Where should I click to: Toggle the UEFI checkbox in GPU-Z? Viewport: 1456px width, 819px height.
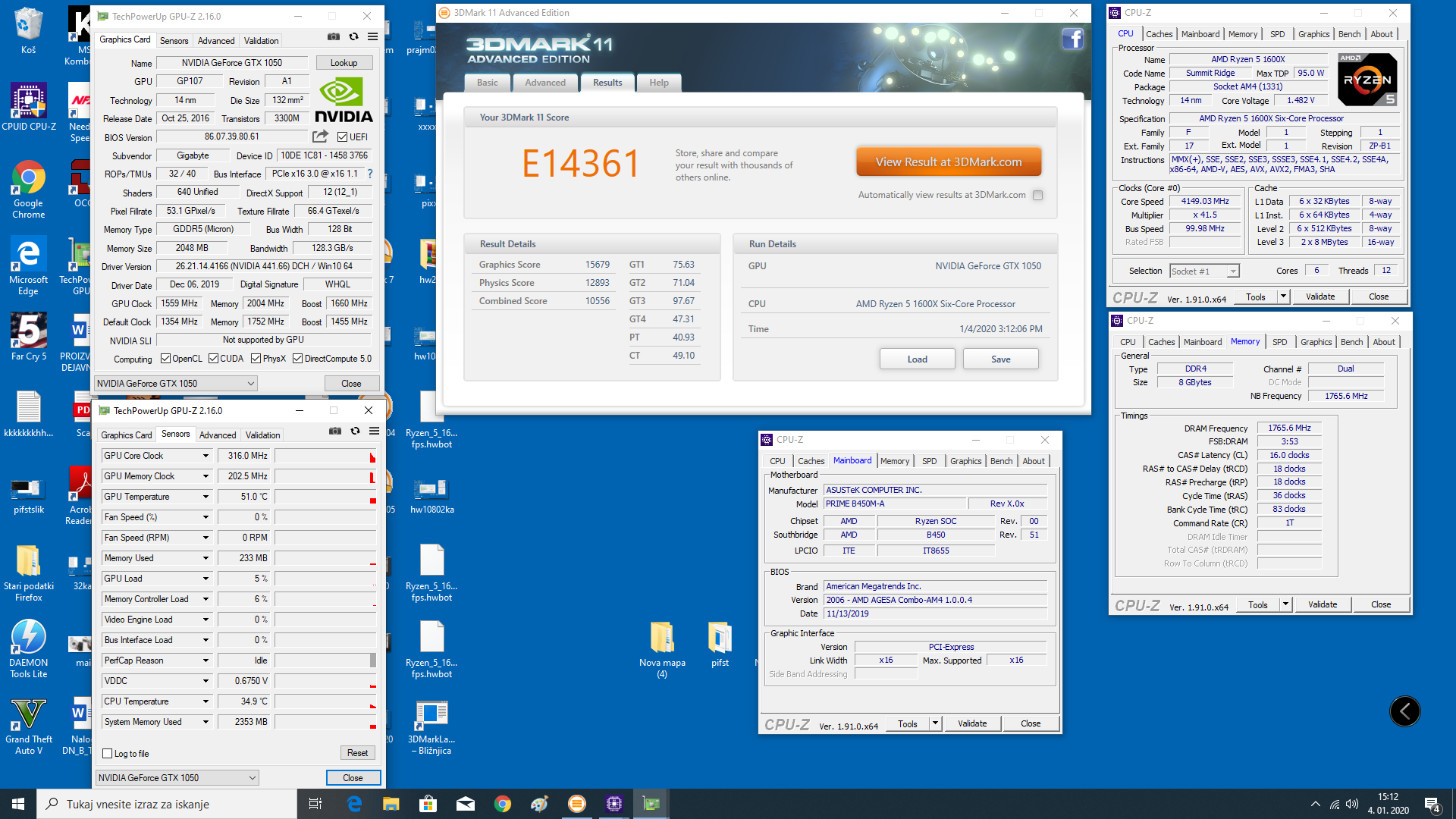(x=343, y=137)
